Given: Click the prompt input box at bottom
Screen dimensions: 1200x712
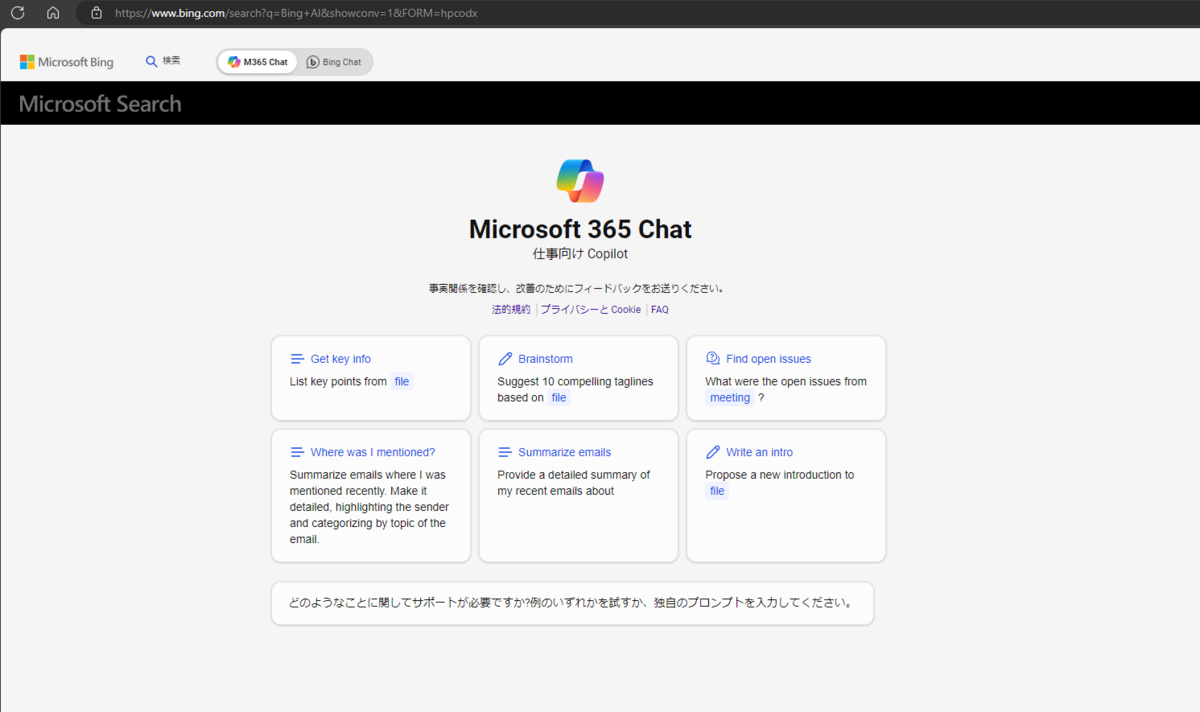Looking at the screenshot, I should click(x=572, y=603).
